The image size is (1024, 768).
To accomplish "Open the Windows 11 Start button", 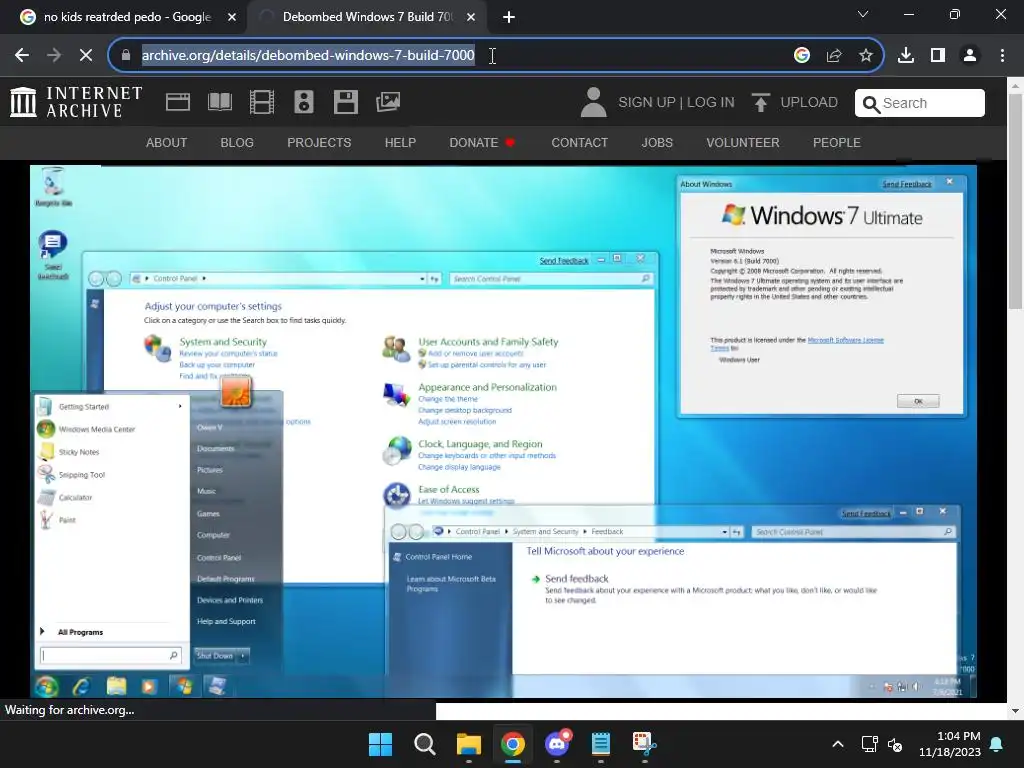I will 380,744.
